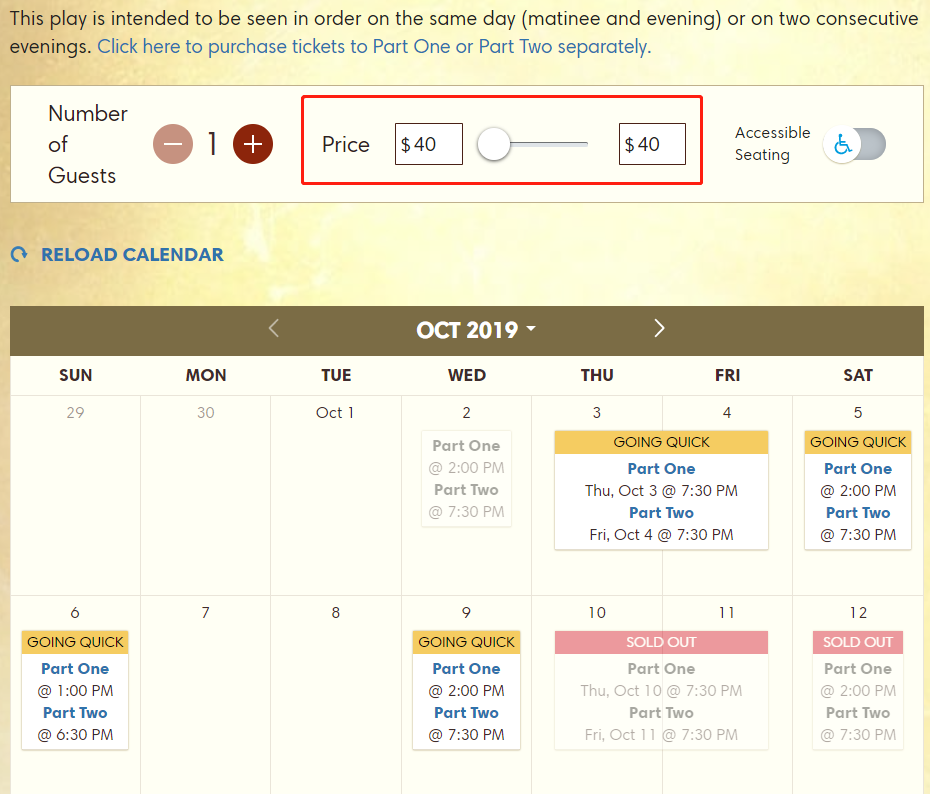The image size is (930, 794).
Task: Click the Number of Guests label
Action: pos(88,144)
